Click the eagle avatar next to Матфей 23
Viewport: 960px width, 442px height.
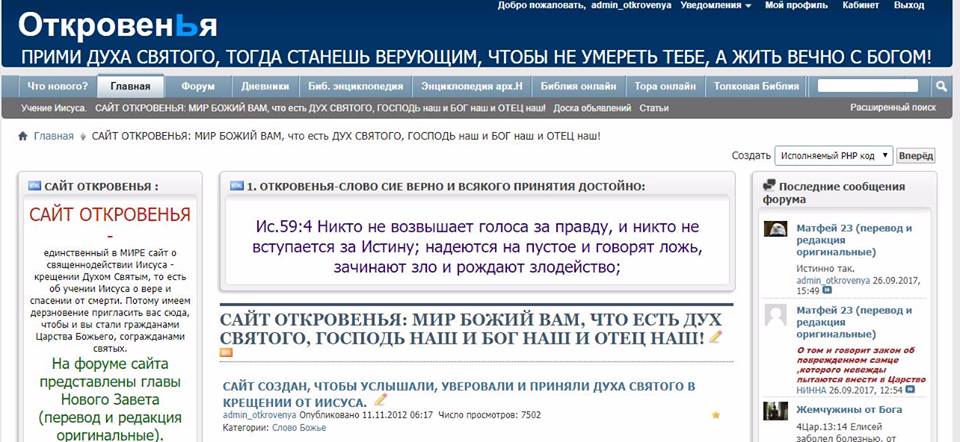point(775,229)
